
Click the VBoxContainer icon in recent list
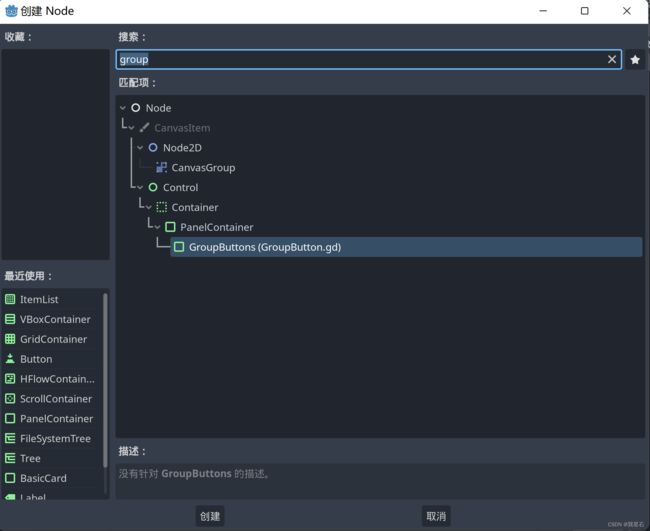click(10, 319)
